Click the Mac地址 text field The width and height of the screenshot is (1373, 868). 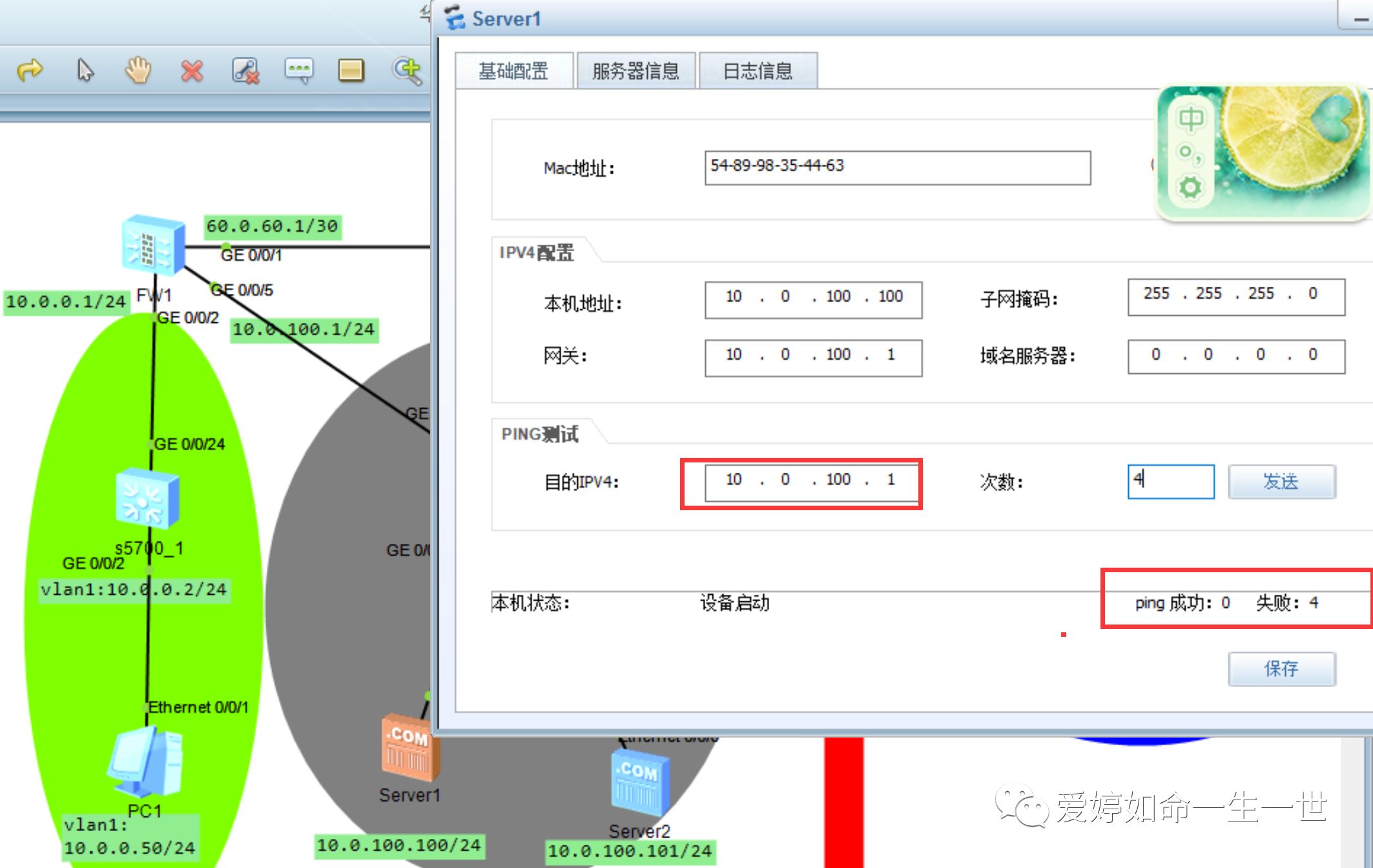(x=897, y=167)
